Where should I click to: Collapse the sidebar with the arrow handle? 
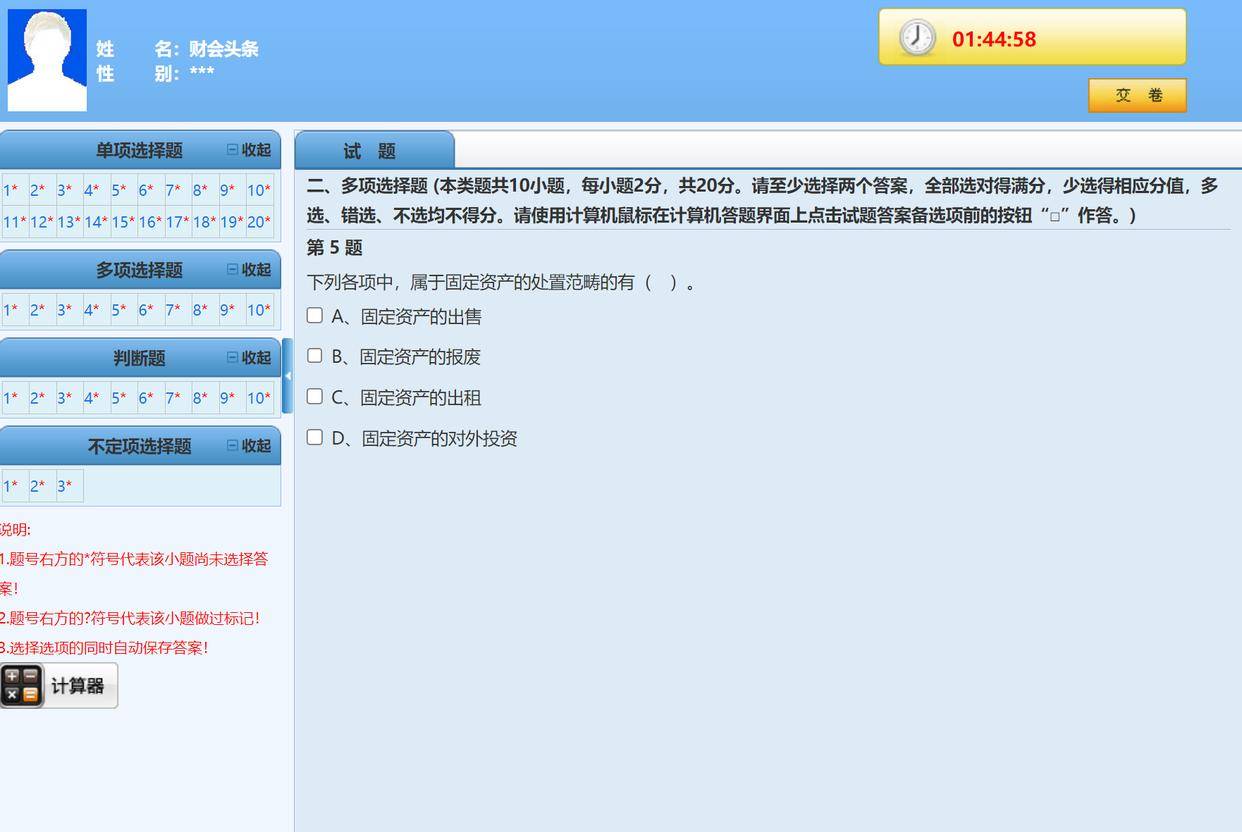coord(287,376)
